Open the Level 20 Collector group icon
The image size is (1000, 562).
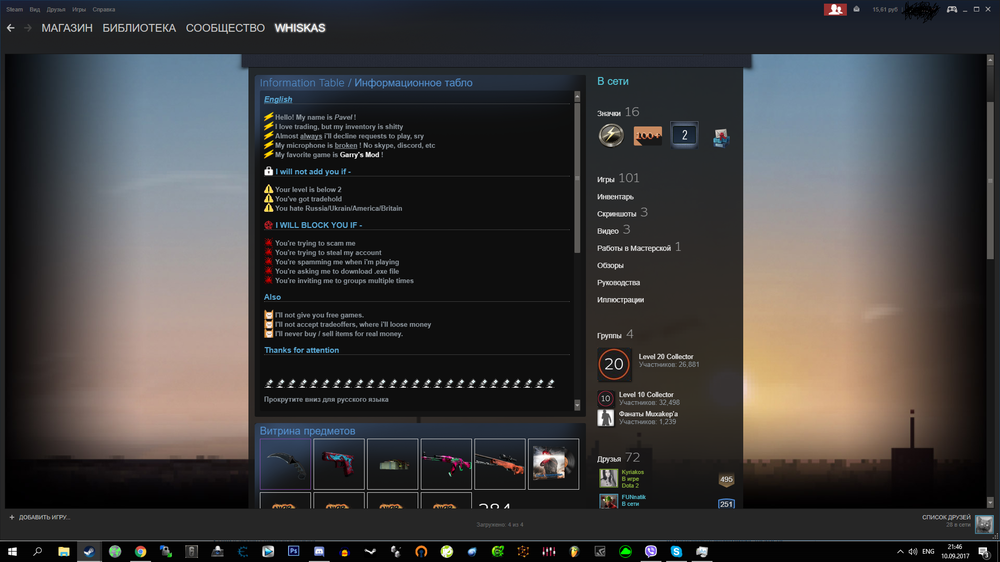(x=614, y=365)
